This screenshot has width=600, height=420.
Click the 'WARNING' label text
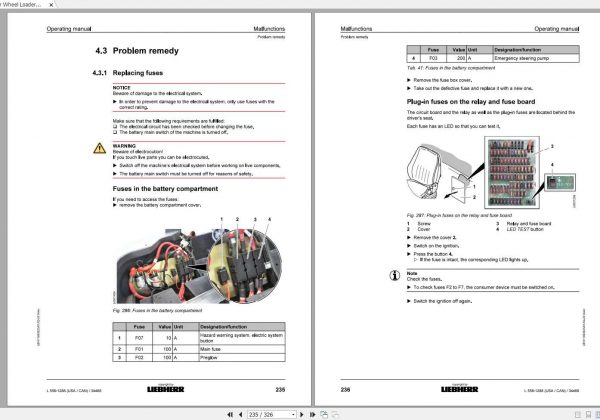click(124, 146)
